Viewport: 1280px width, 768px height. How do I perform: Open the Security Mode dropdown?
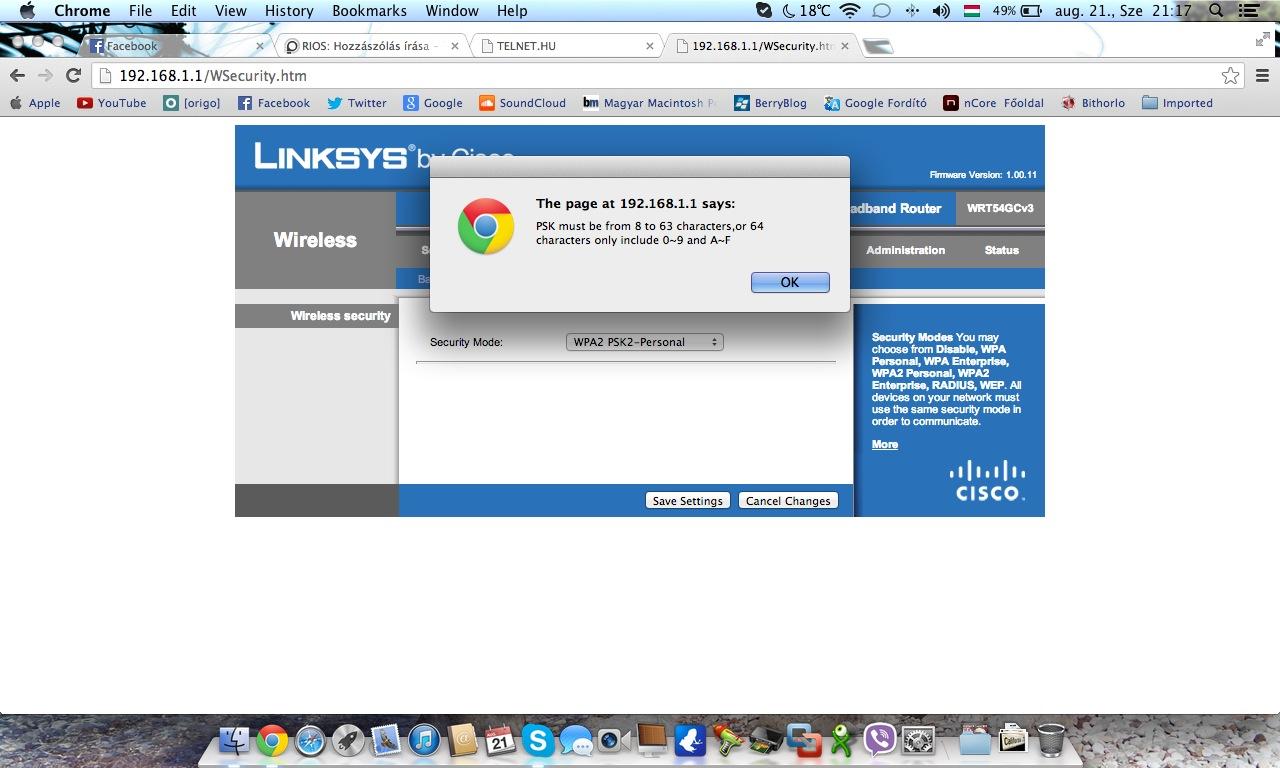coord(644,342)
